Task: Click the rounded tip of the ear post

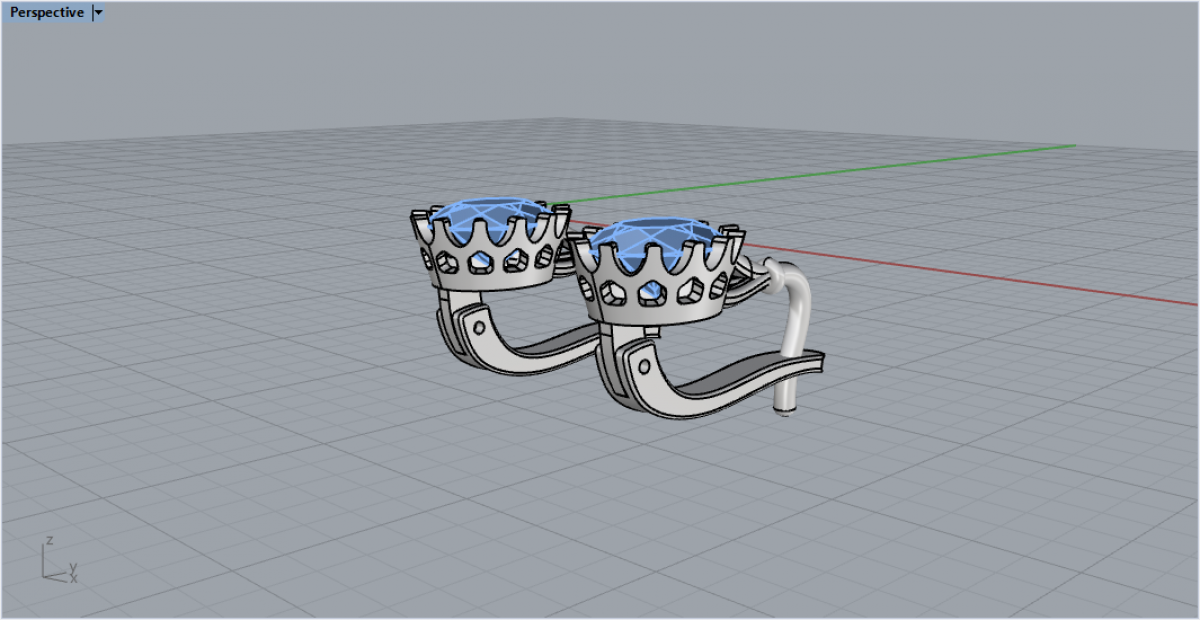Action: point(787,410)
